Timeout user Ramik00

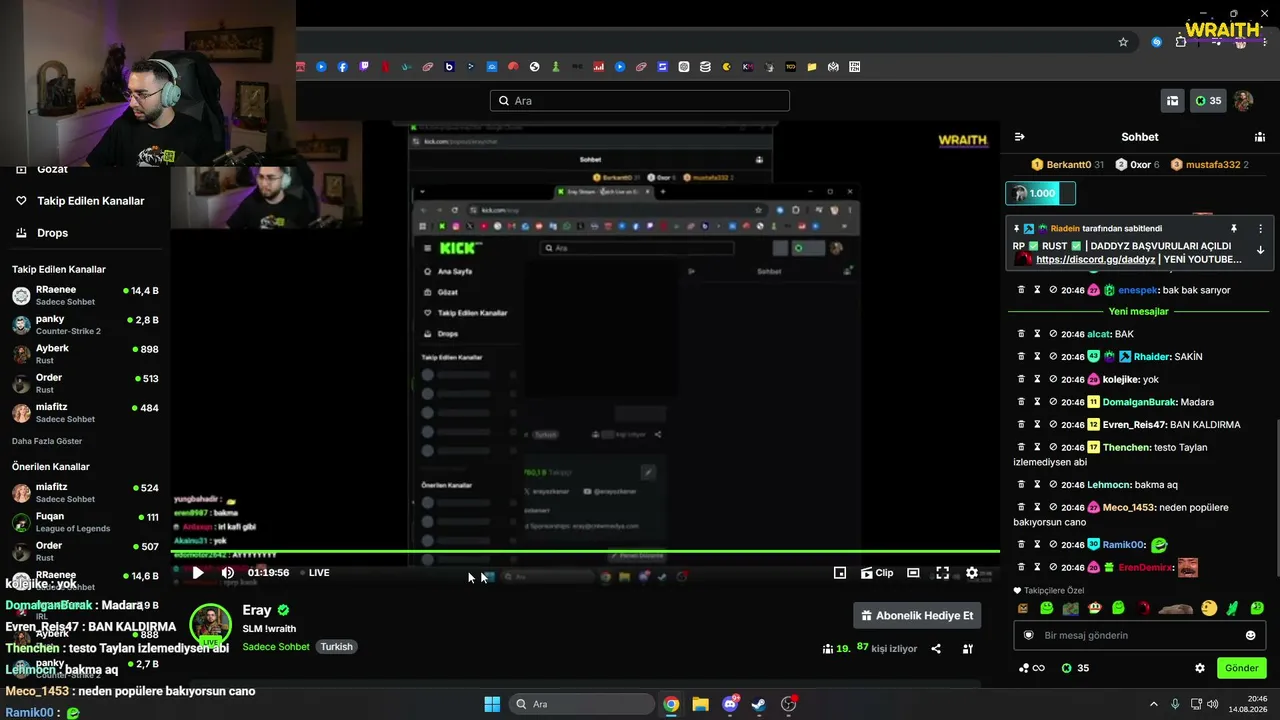[x=1037, y=545]
